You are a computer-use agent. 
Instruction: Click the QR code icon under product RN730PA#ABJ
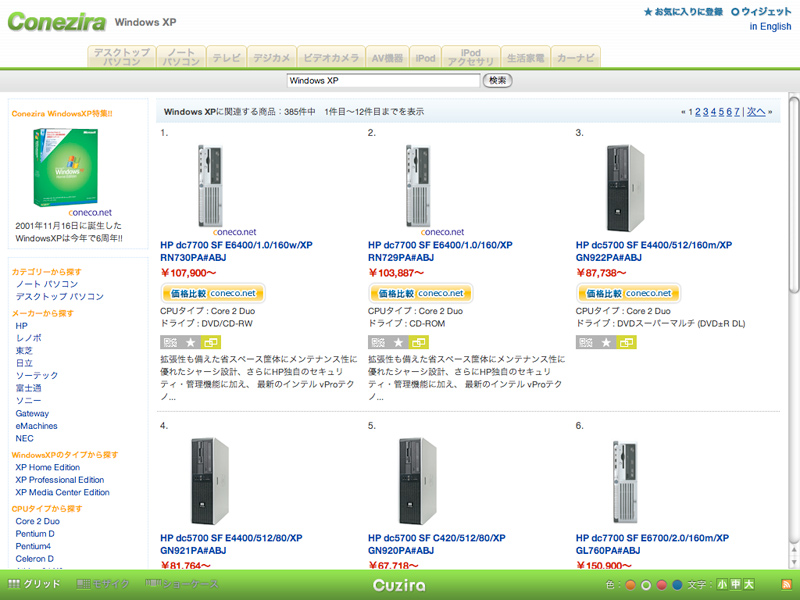tap(170, 342)
